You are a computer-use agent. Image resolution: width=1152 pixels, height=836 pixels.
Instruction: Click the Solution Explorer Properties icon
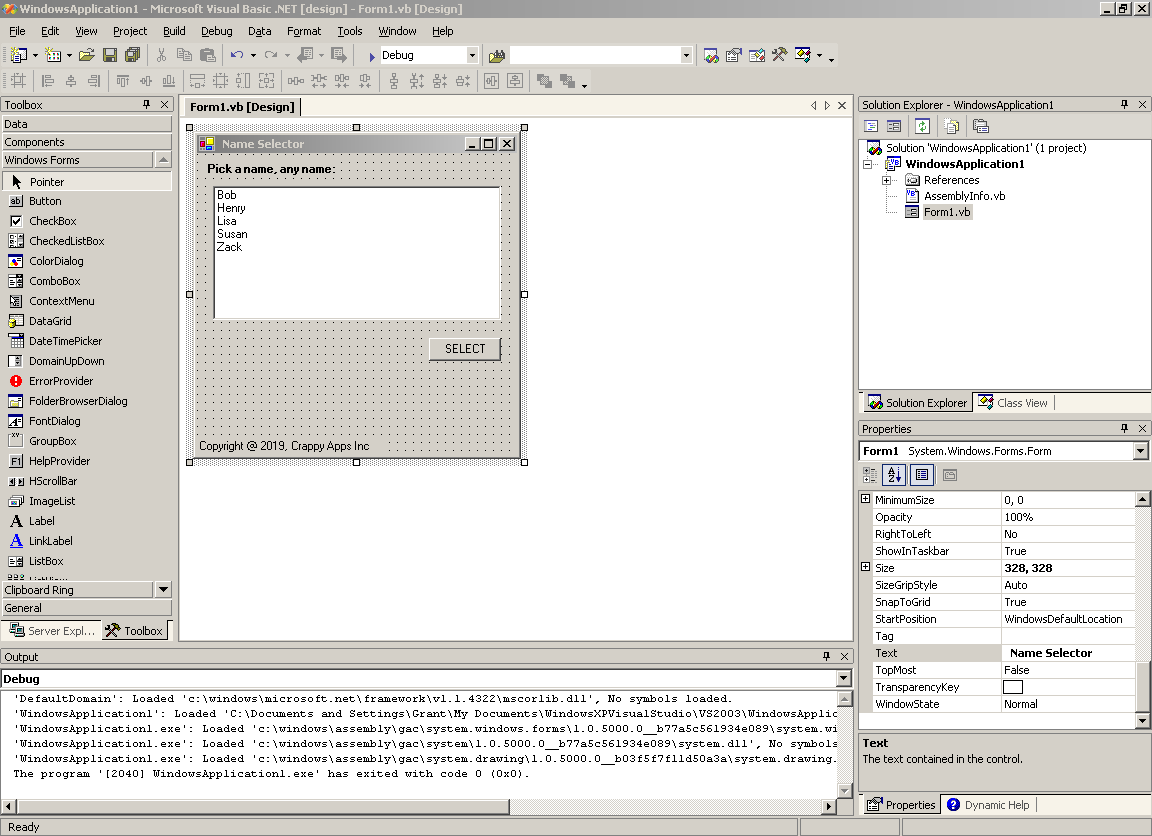(x=981, y=126)
